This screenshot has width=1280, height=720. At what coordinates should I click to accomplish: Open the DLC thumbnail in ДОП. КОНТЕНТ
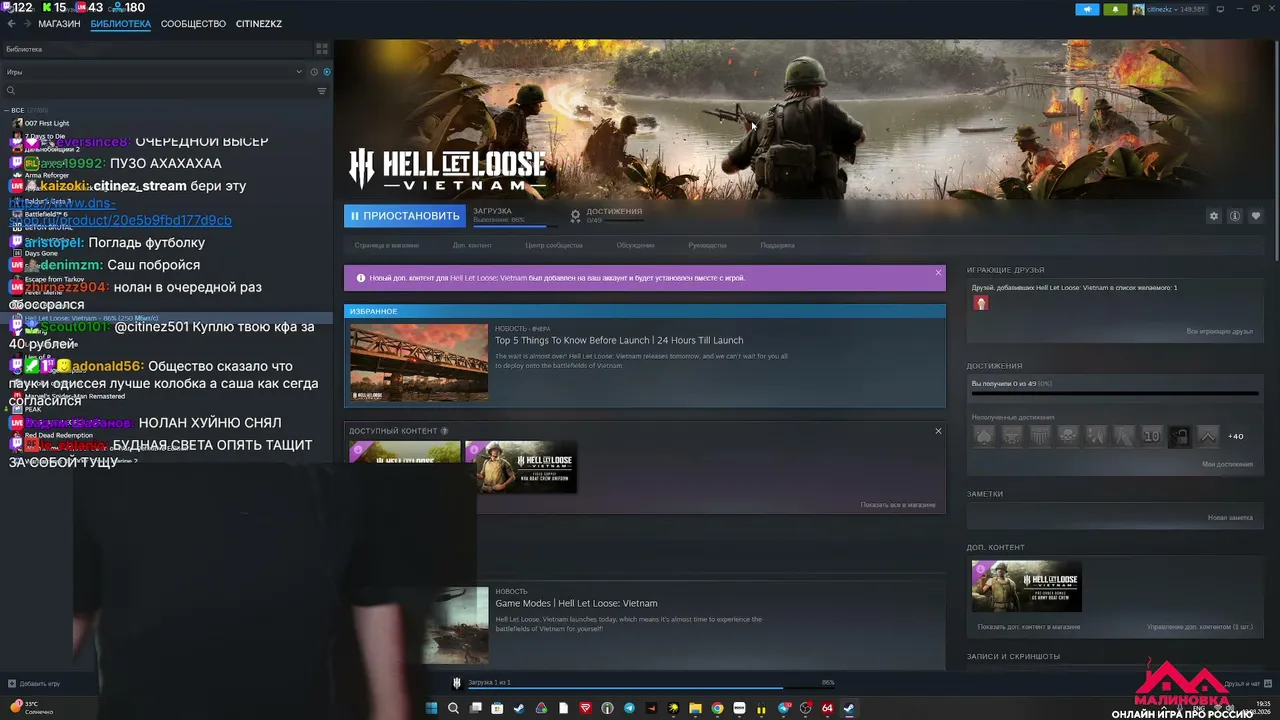point(1027,586)
